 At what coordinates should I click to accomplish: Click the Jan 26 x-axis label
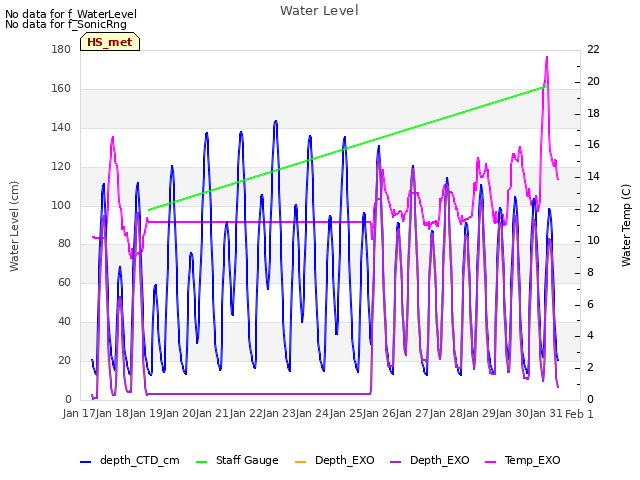click(x=379, y=413)
